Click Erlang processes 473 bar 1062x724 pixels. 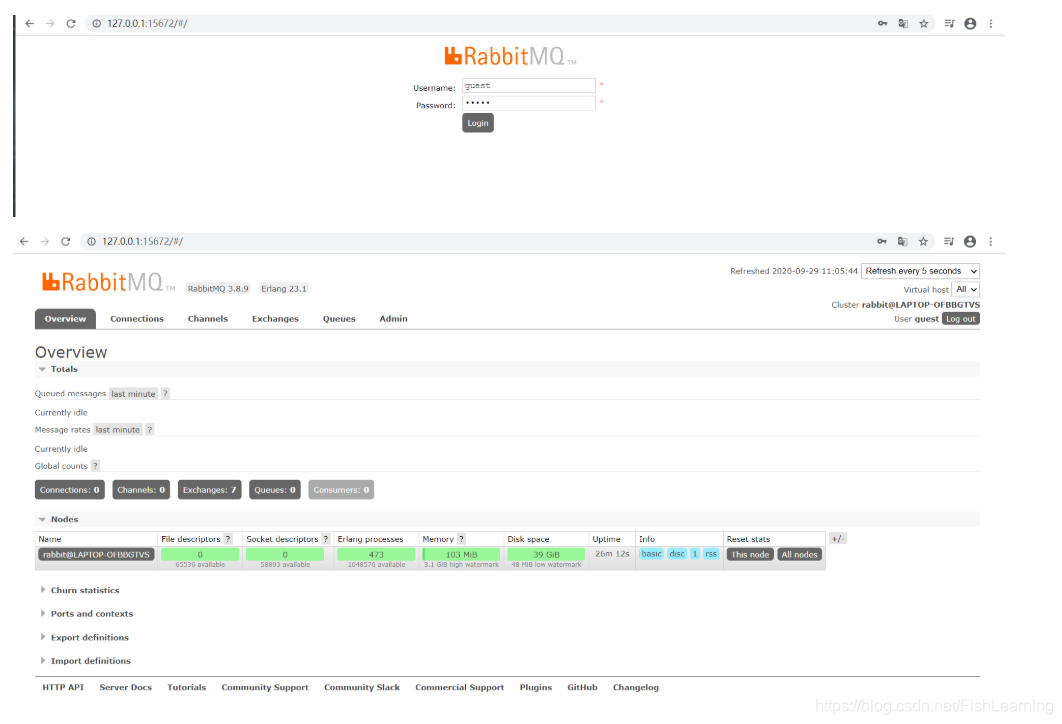(x=376, y=555)
